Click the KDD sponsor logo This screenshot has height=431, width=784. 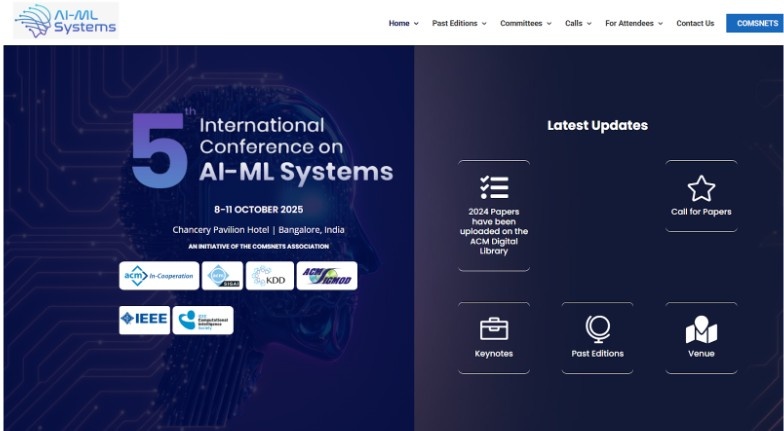(x=270, y=276)
